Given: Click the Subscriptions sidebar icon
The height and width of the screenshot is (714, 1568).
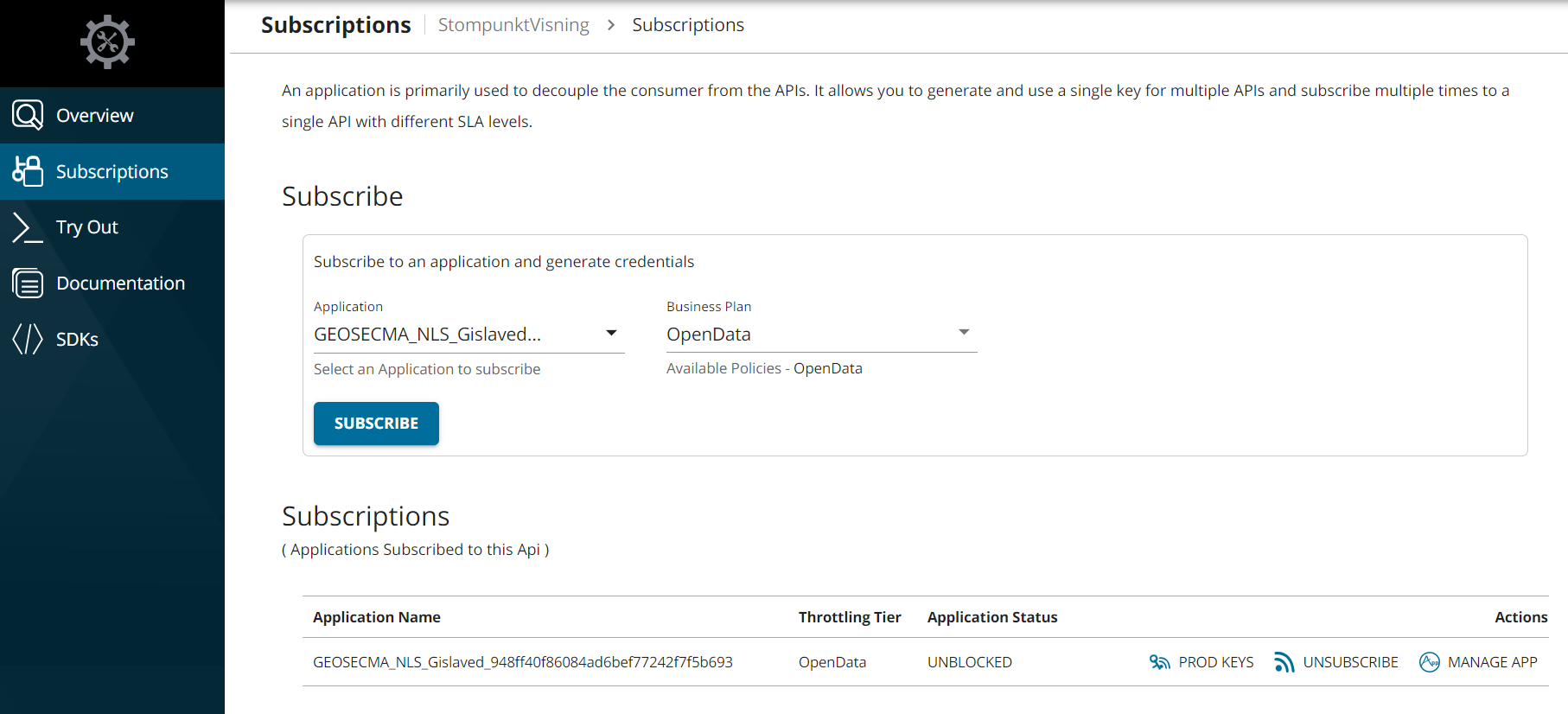Looking at the screenshot, I should pyautogui.click(x=28, y=171).
